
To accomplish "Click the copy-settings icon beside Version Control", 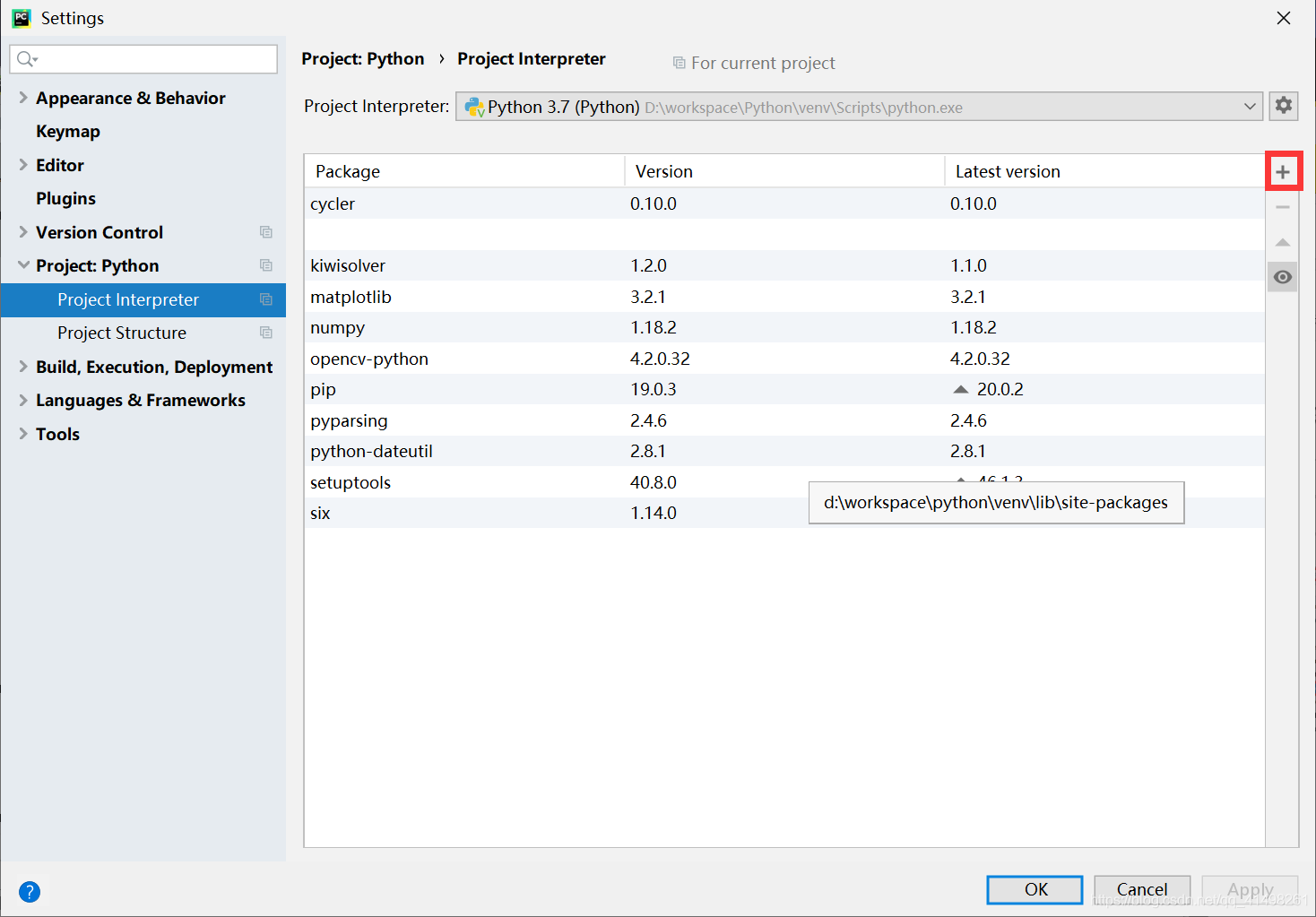I will click(266, 232).
